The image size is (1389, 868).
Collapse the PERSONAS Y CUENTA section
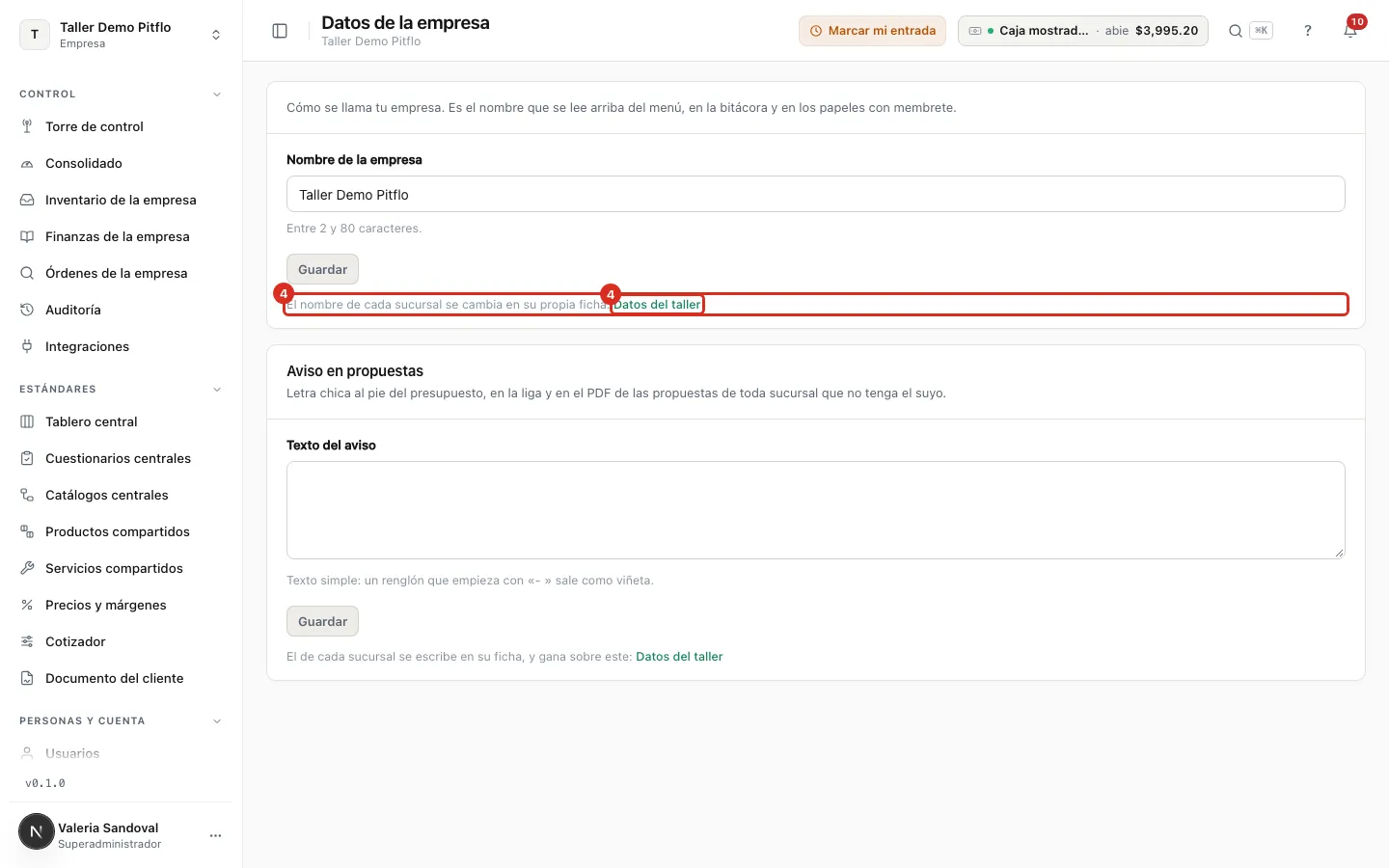click(217, 721)
